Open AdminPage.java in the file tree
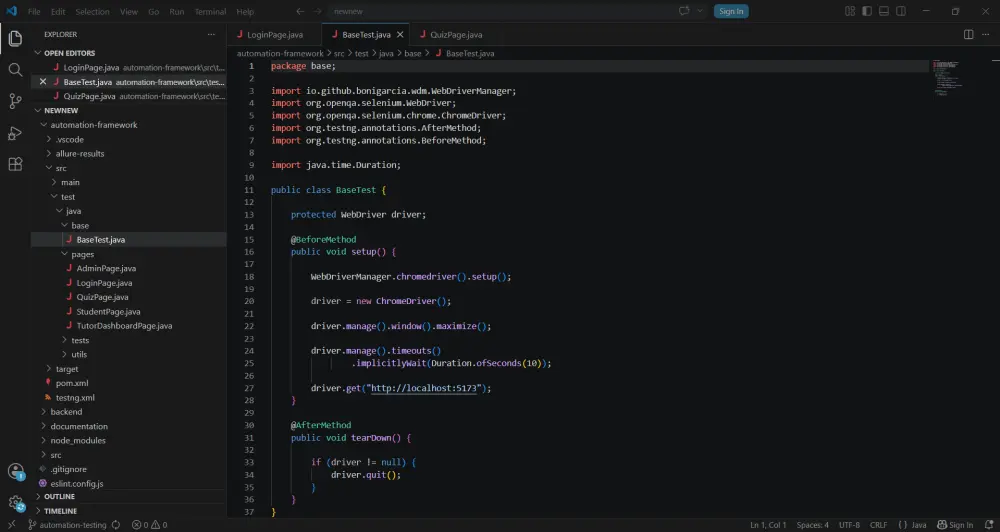 [106, 269]
